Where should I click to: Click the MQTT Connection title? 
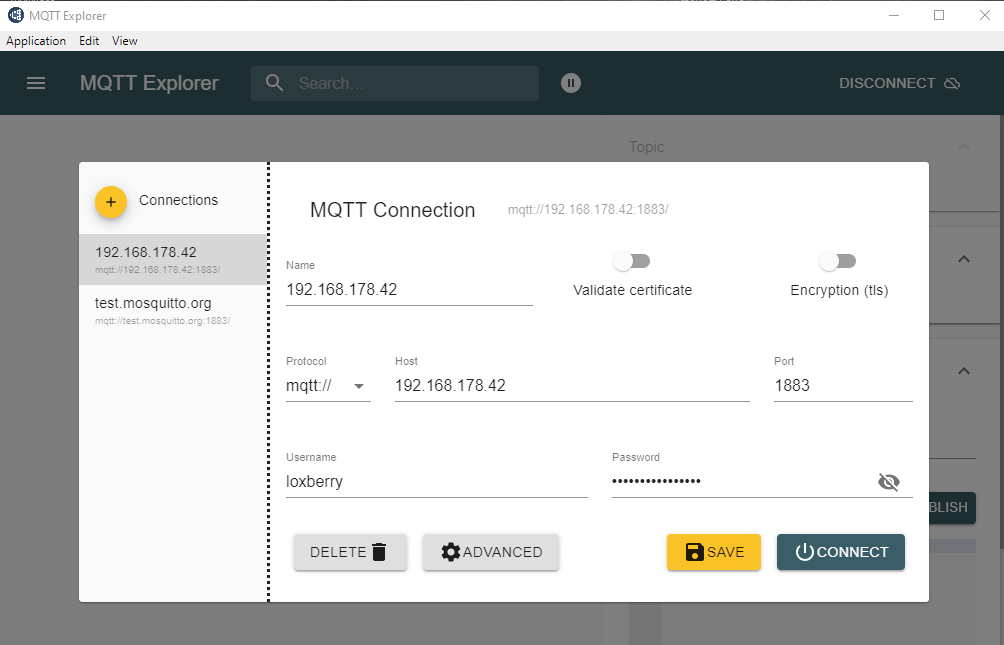[393, 210]
